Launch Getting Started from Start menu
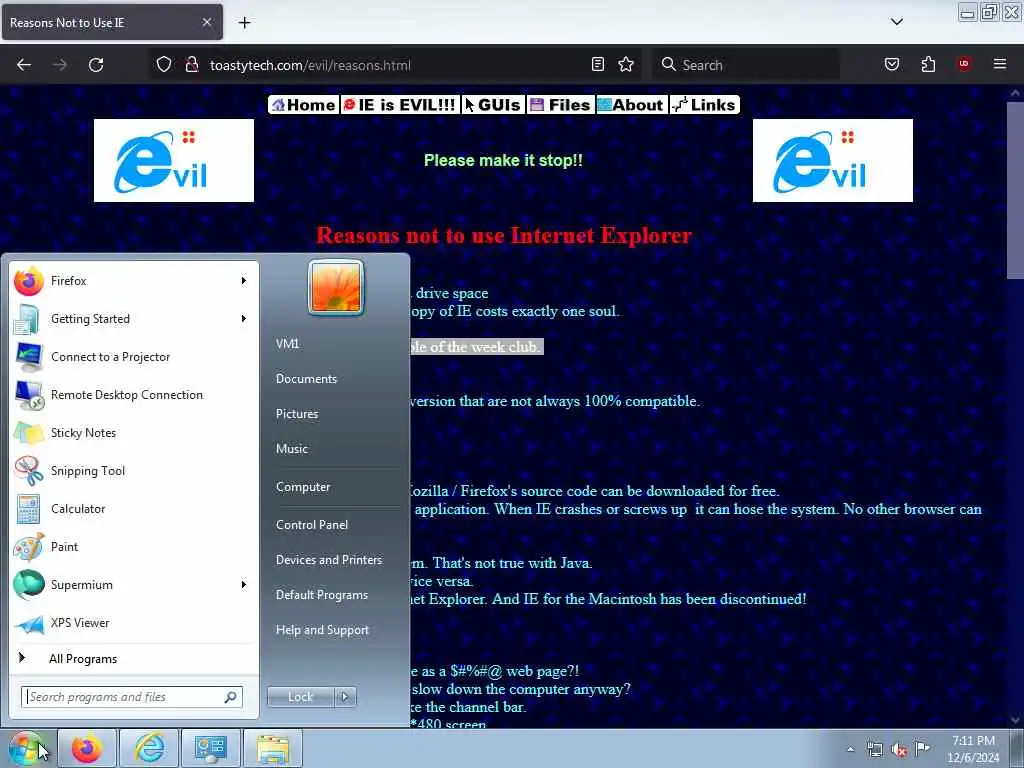1024x768 pixels. [x=133, y=319]
